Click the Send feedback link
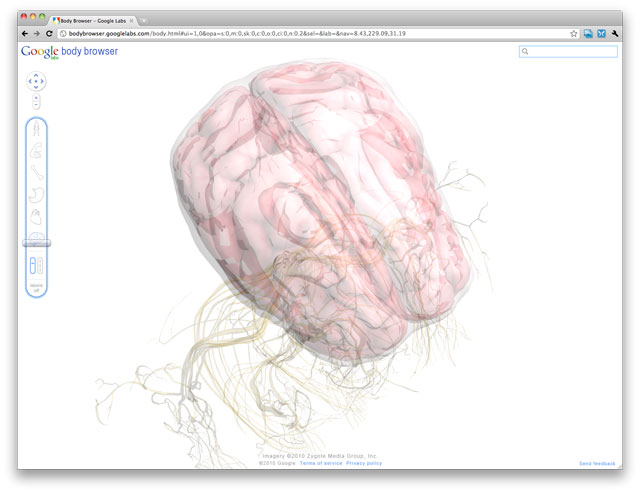Image resolution: width=640 pixels, height=493 pixels. pyautogui.click(x=597, y=464)
